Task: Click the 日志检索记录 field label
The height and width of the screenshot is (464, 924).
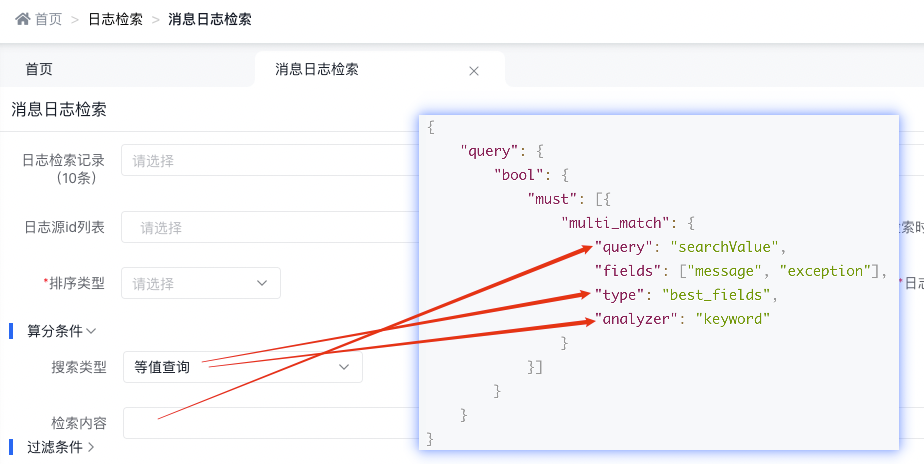Action: tap(64, 169)
